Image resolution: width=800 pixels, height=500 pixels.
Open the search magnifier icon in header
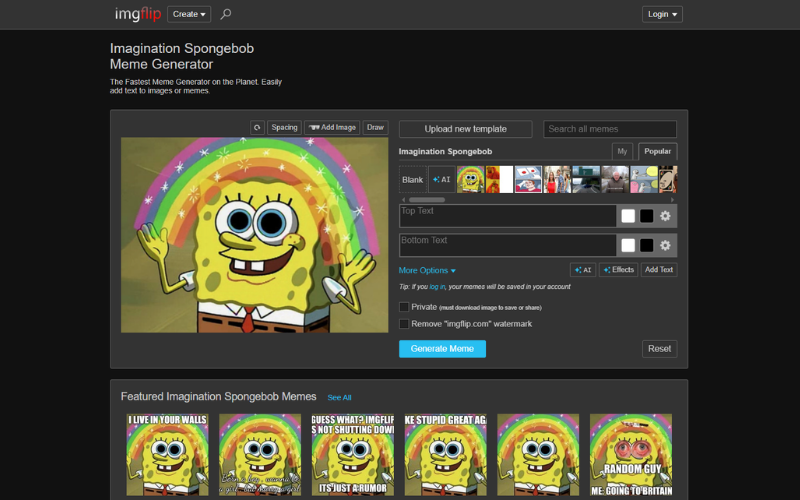[226, 14]
